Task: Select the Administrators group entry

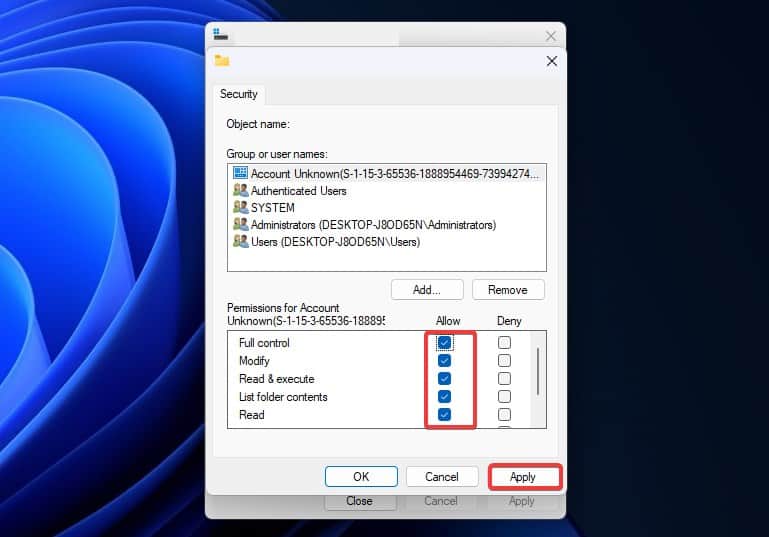Action: 373,225
